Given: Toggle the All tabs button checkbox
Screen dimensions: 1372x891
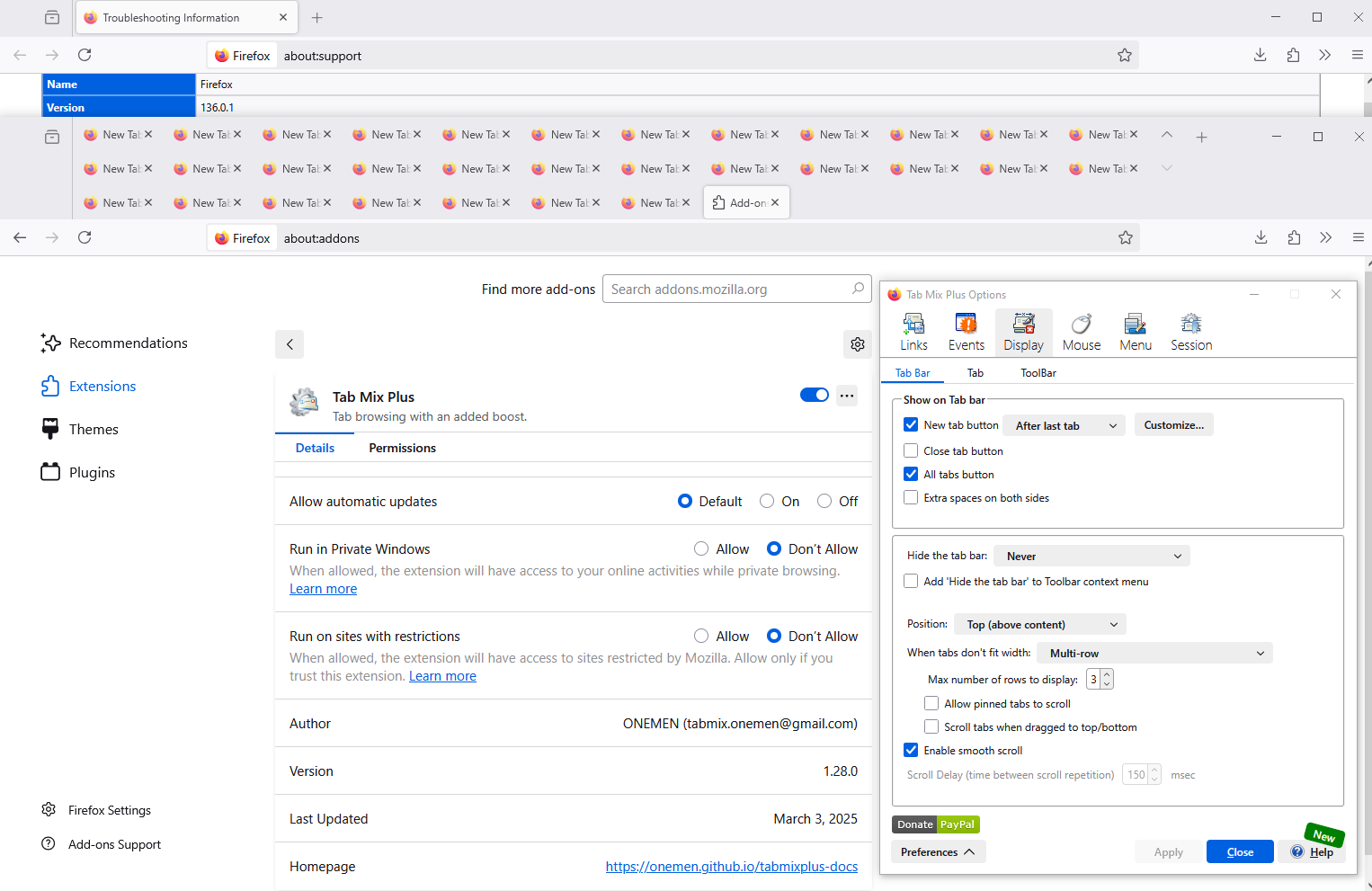Looking at the screenshot, I should [911, 475].
